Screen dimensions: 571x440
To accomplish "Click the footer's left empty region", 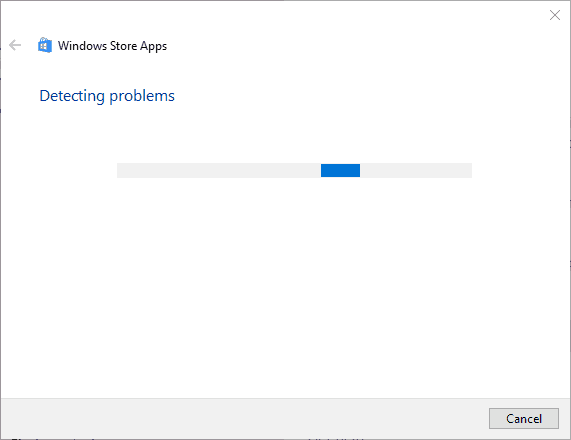I will click(109, 419).
